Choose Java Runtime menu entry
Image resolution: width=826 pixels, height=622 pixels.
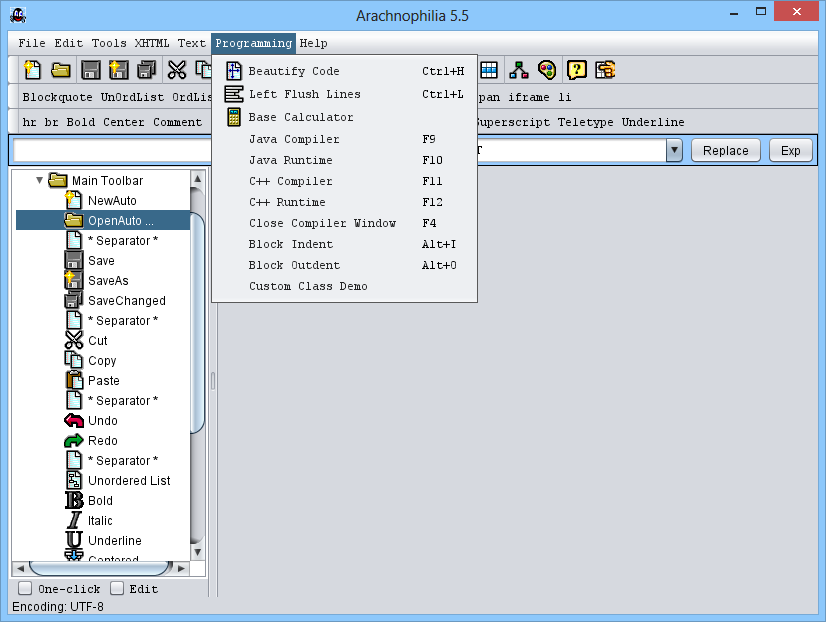tap(345, 160)
